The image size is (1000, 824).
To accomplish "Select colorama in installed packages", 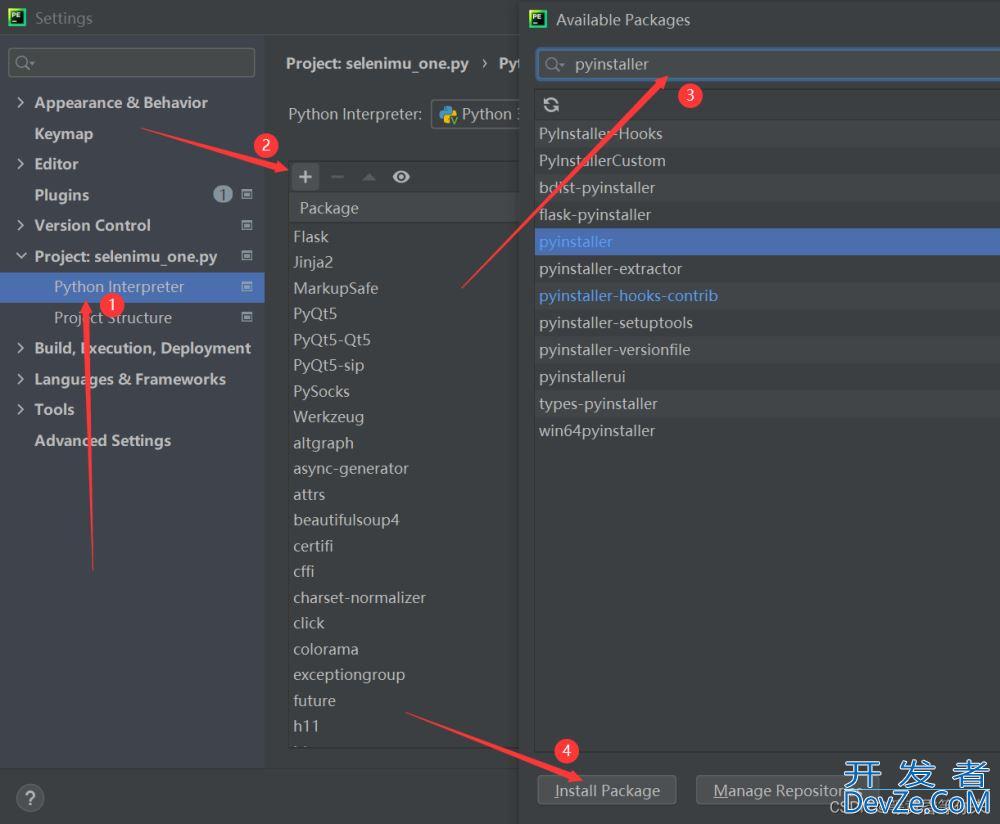I will coord(403,649).
